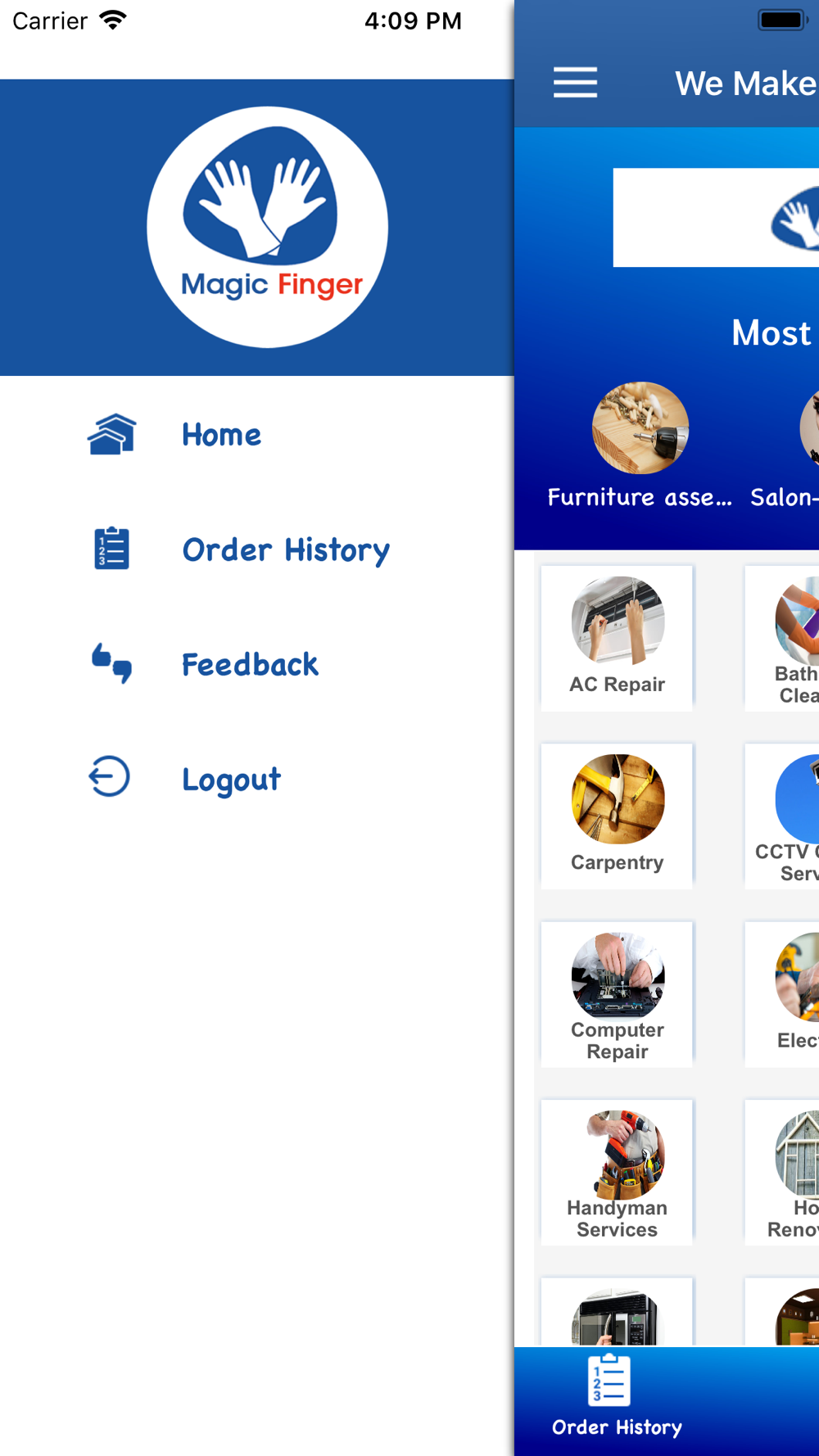Open the Electrician service card
The image size is (819, 1456).
[782, 993]
